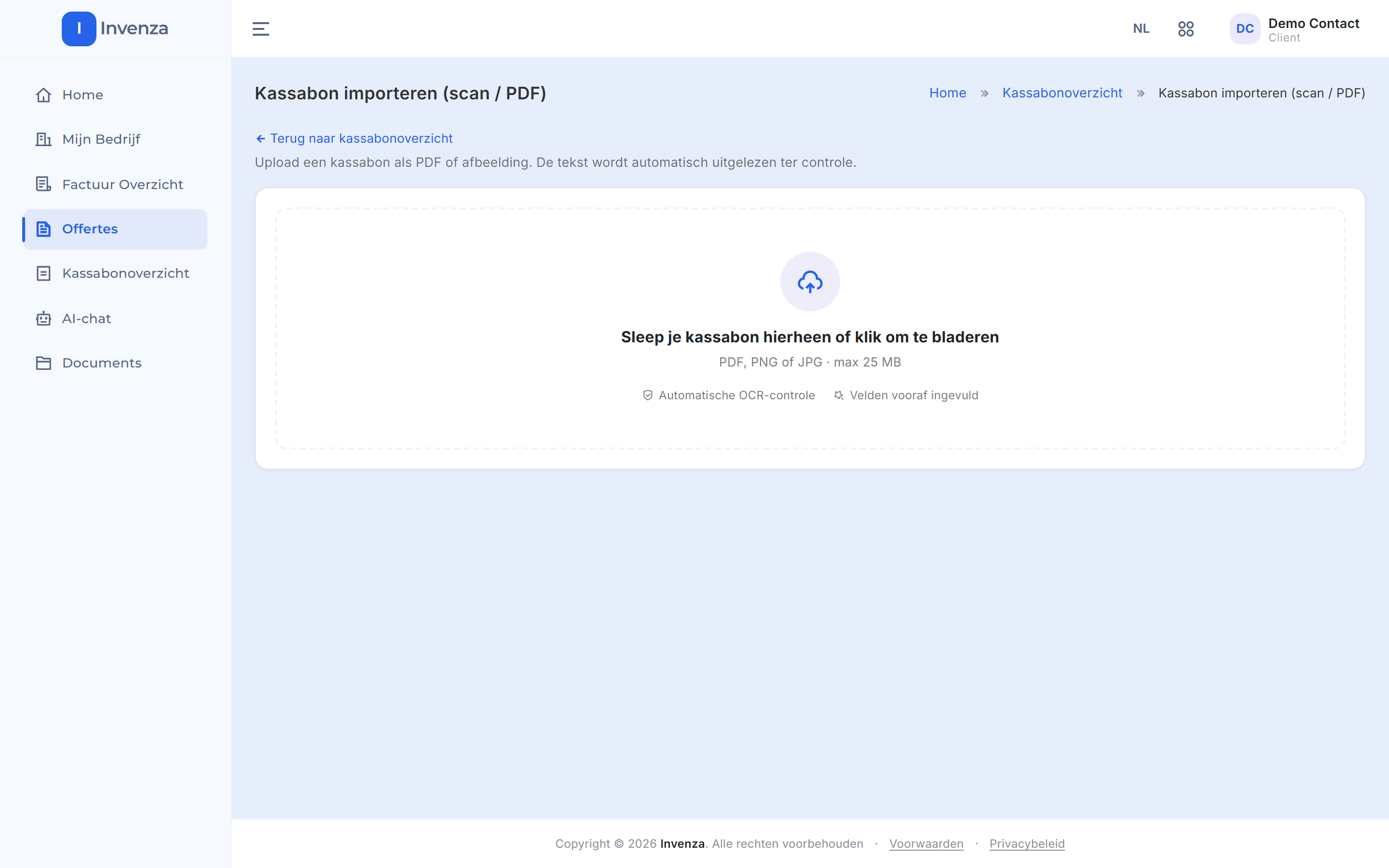
Task: Open the Voorwaarden footer link
Action: (926, 844)
